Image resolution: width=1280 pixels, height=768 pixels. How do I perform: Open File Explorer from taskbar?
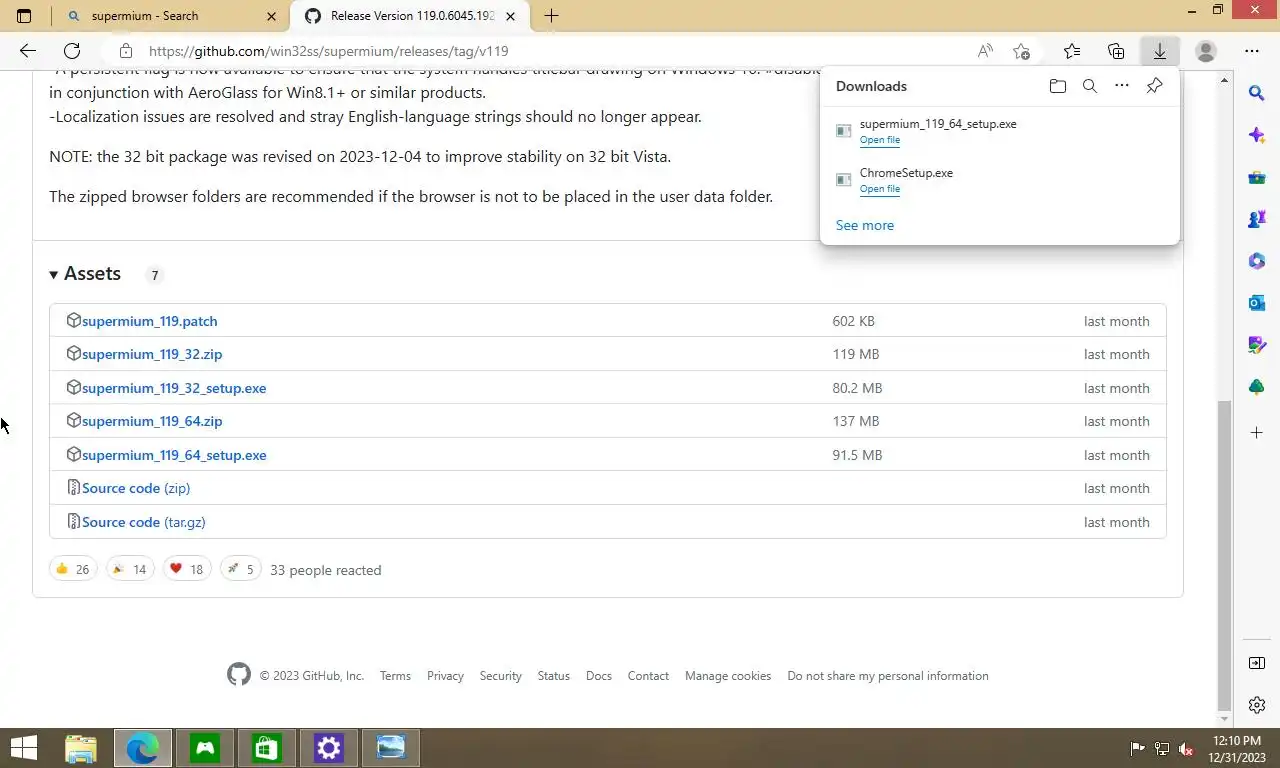point(81,748)
